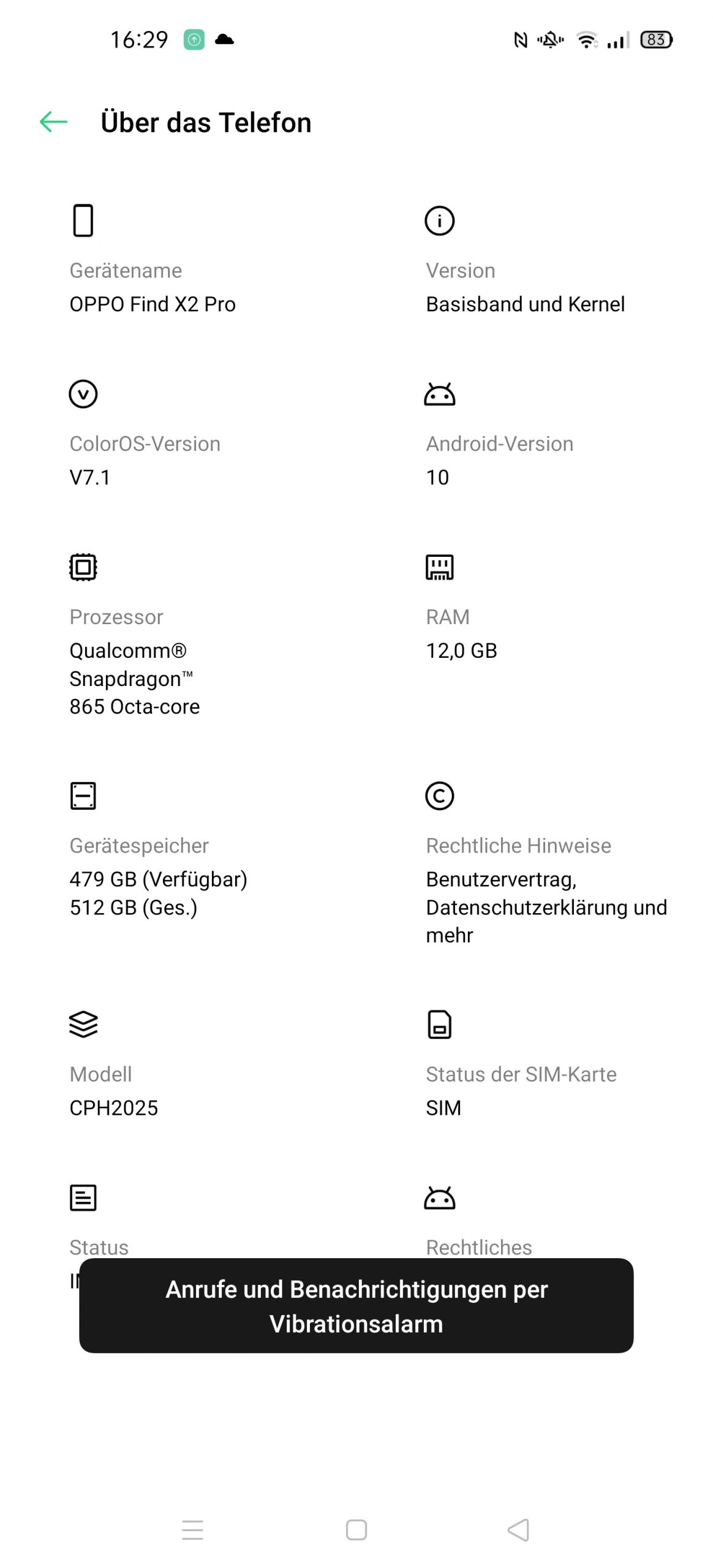Tap the Rechtliches Android icon
This screenshot has width=713, height=1568.
point(439,1197)
